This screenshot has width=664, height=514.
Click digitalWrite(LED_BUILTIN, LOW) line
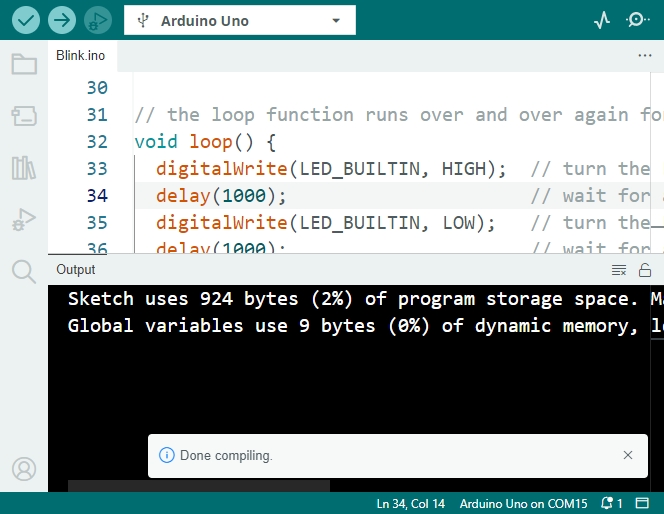click(x=326, y=223)
